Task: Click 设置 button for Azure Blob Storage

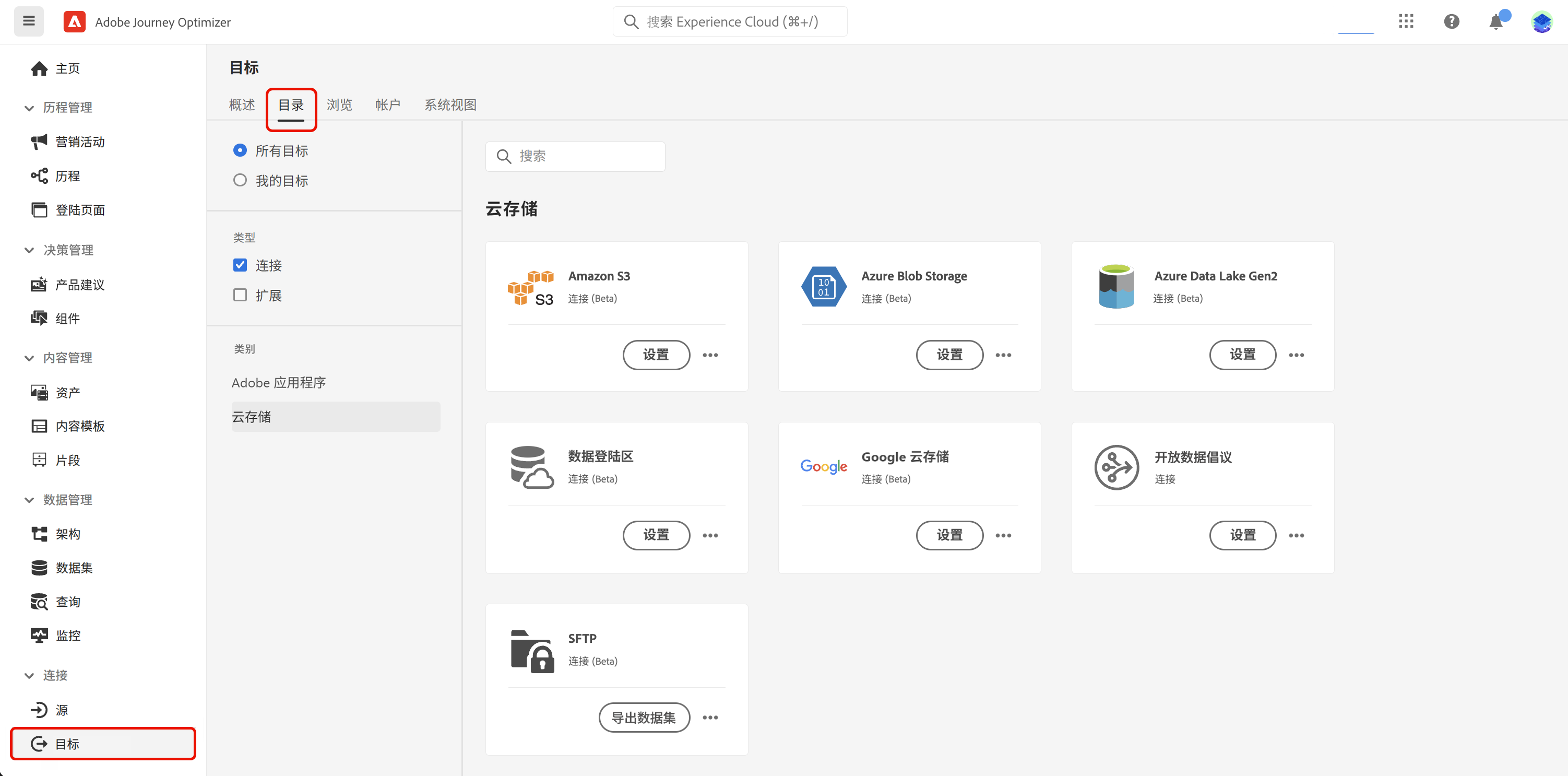Action: [x=949, y=355]
